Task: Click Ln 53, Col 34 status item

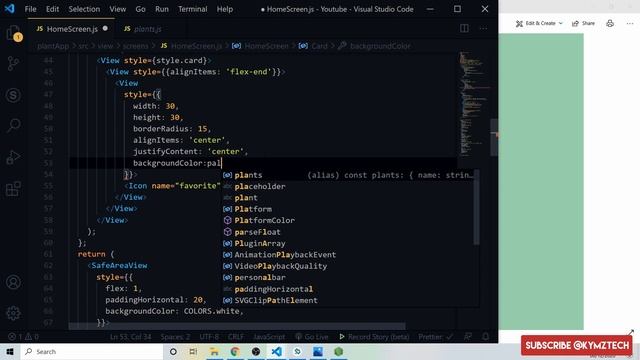Action: point(130,337)
